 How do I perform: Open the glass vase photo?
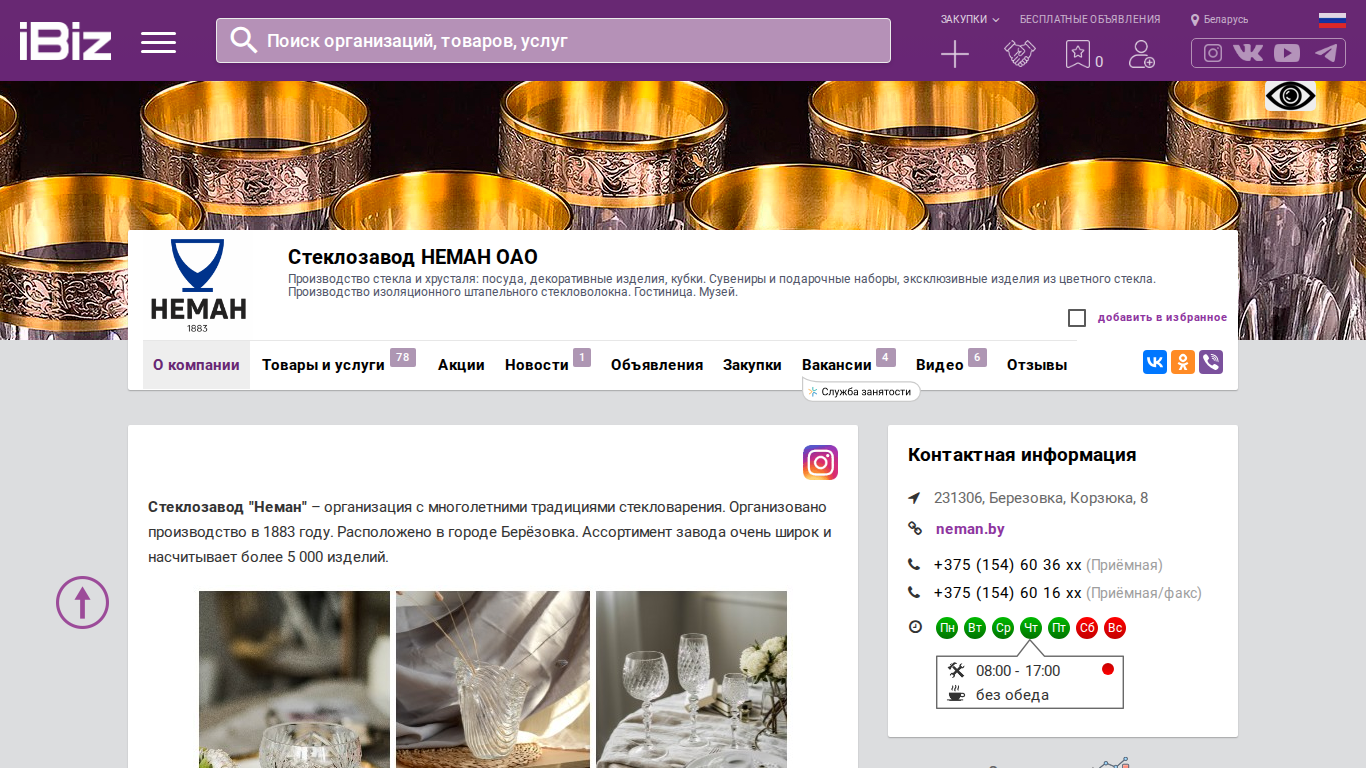click(x=493, y=679)
